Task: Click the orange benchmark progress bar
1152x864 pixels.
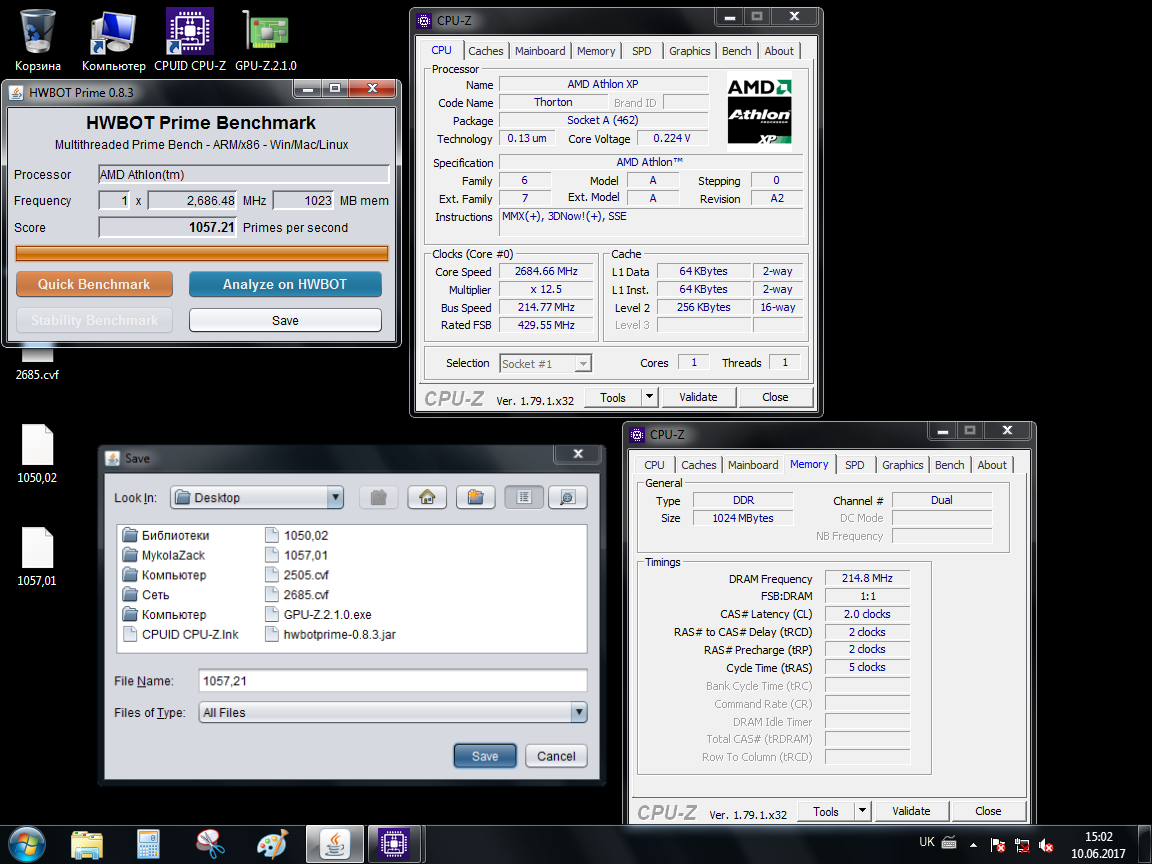Action: pyautogui.click(x=201, y=253)
